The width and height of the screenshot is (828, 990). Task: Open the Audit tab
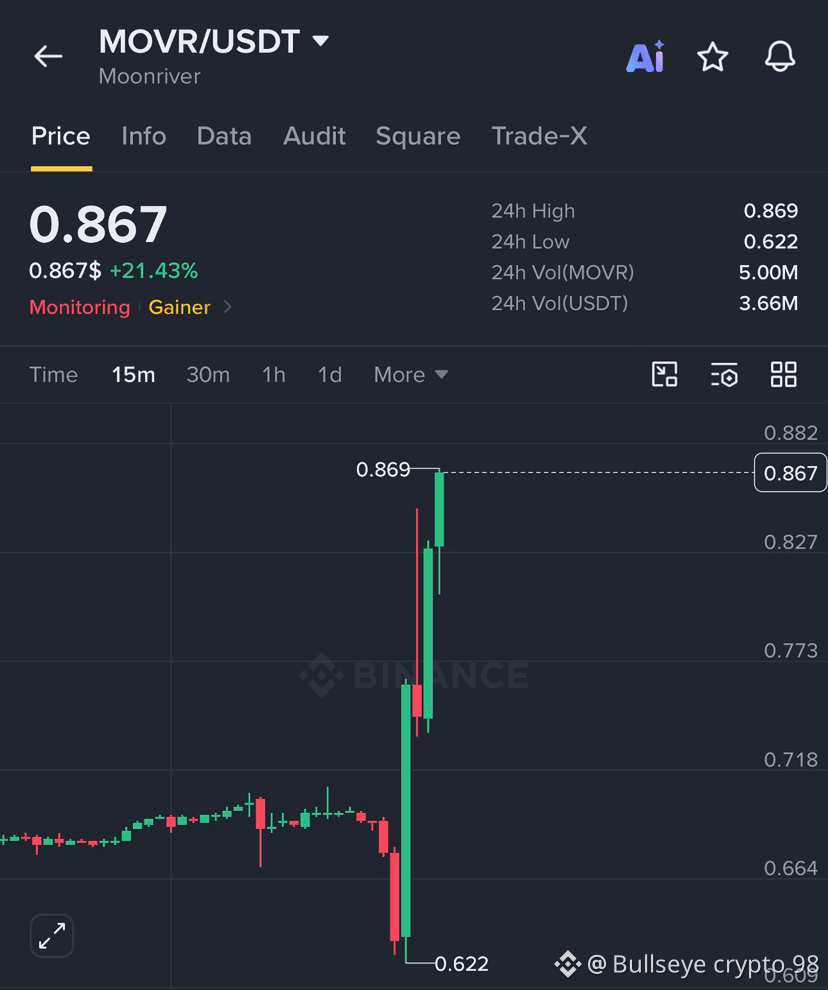(x=315, y=136)
